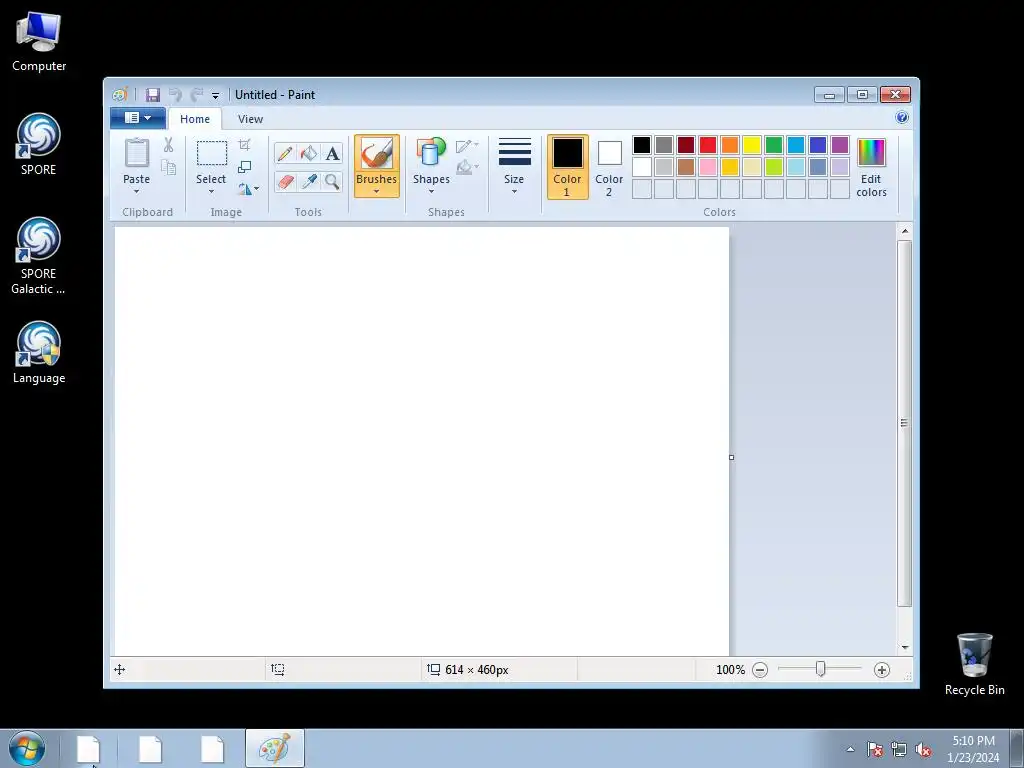This screenshot has width=1024, height=768.
Task: Select the Eraser tool
Action: 285,181
